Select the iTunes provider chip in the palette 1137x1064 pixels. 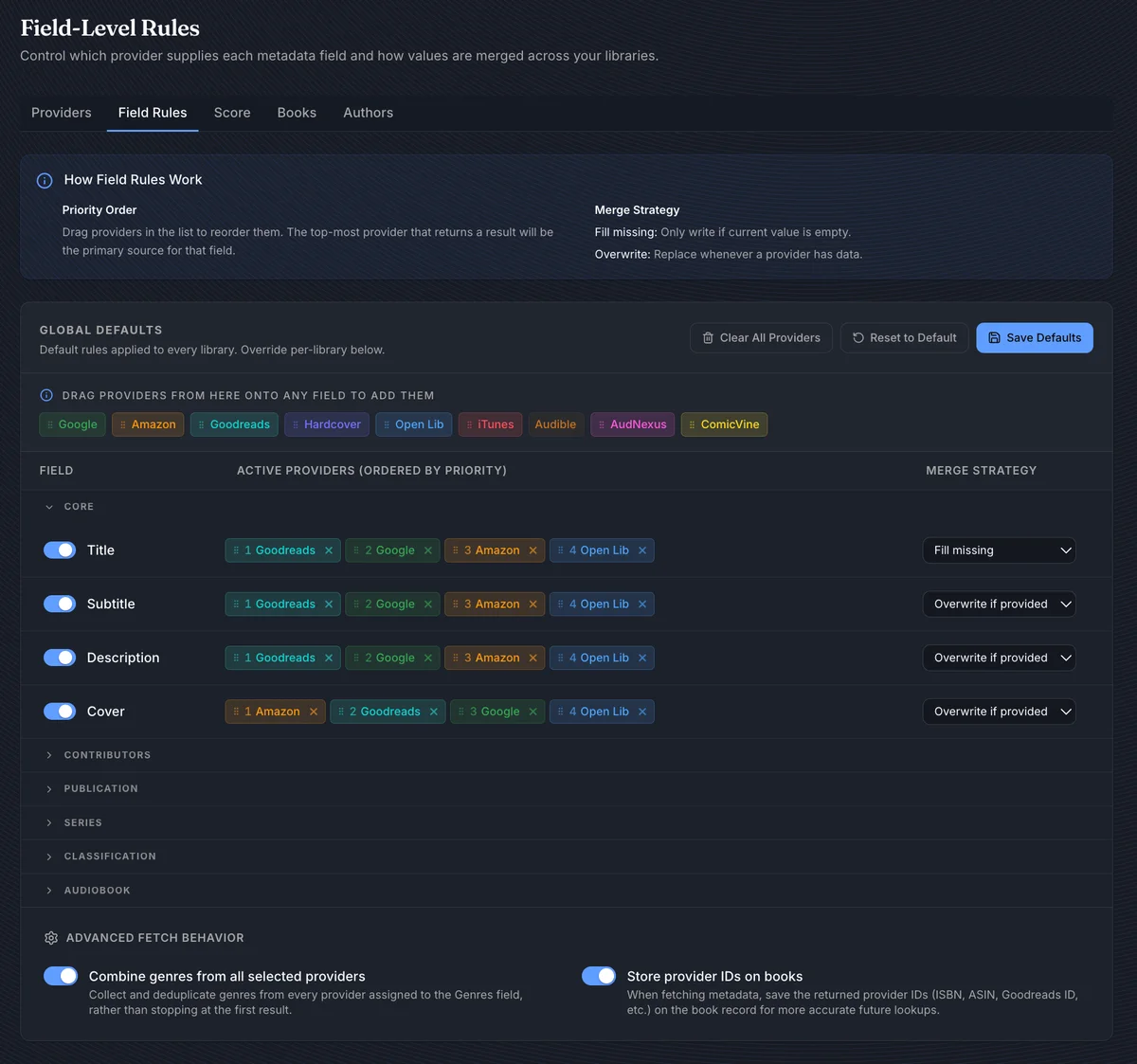(490, 424)
